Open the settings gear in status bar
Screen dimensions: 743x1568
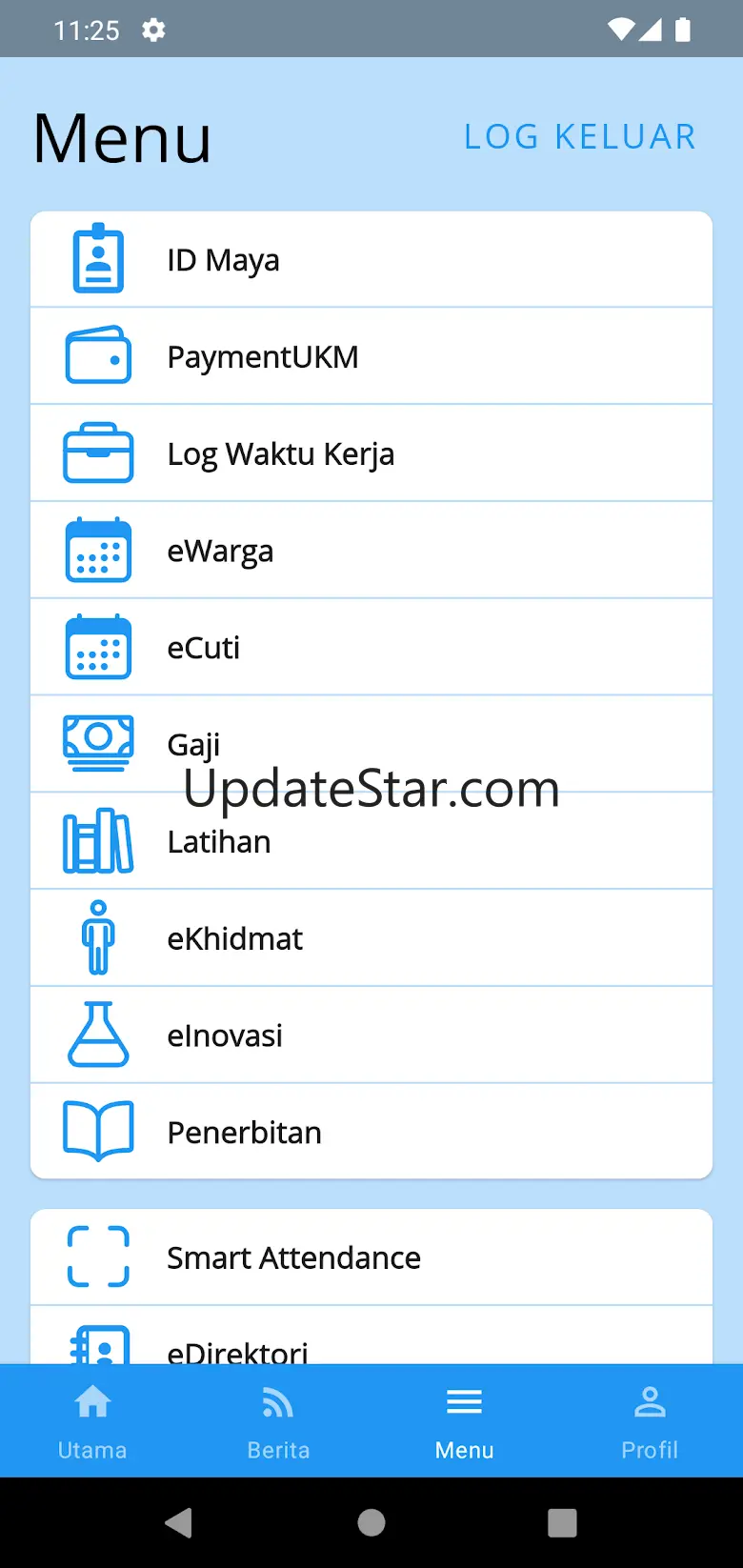(153, 30)
